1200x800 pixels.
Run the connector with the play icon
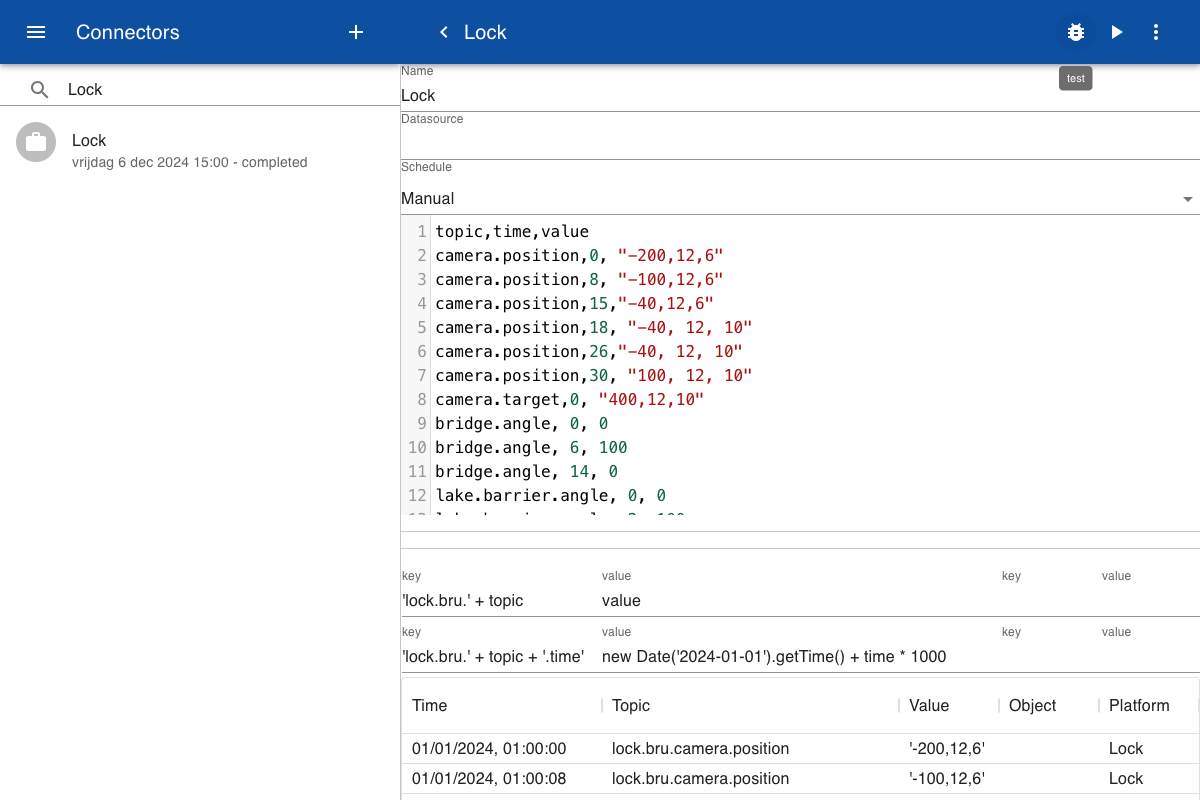[x=1116, y=32]
